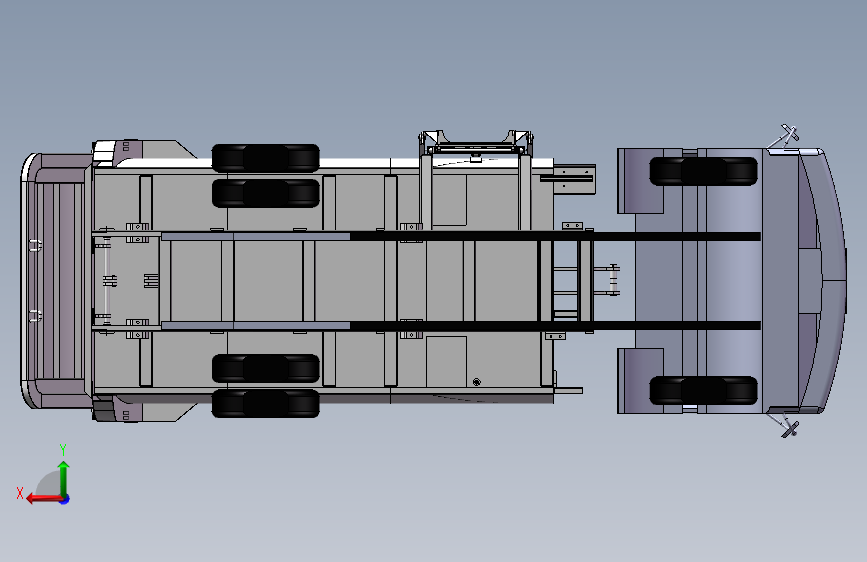Viewport: 867px width, 562px height.
Task: Select the lower front wheel under the cab
Action: (703, 391)
